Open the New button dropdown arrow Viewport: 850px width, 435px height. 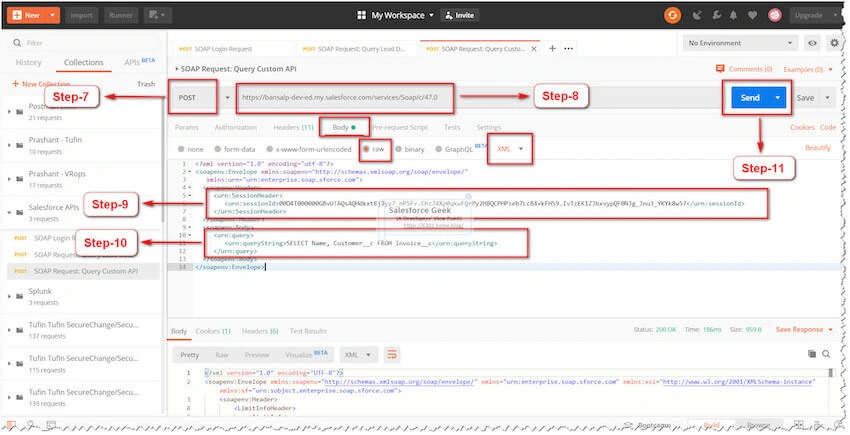[52, 15]
